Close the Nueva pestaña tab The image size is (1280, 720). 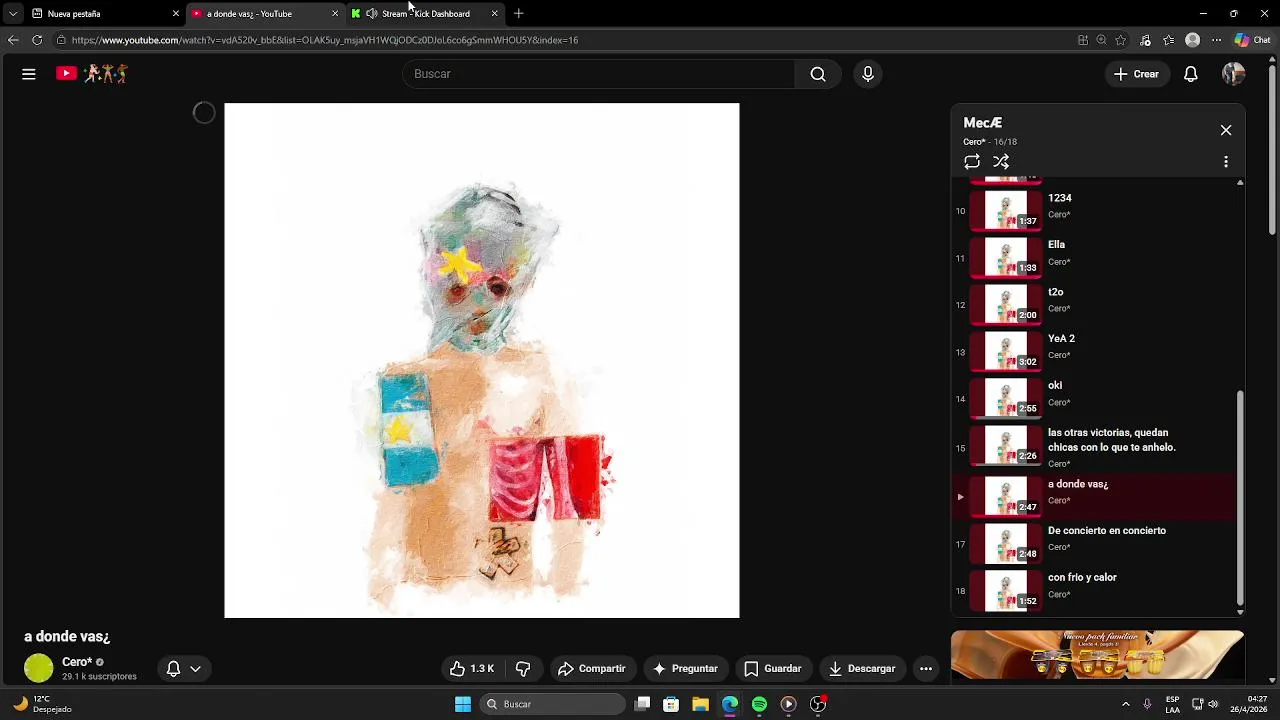[x=176, y=14]
